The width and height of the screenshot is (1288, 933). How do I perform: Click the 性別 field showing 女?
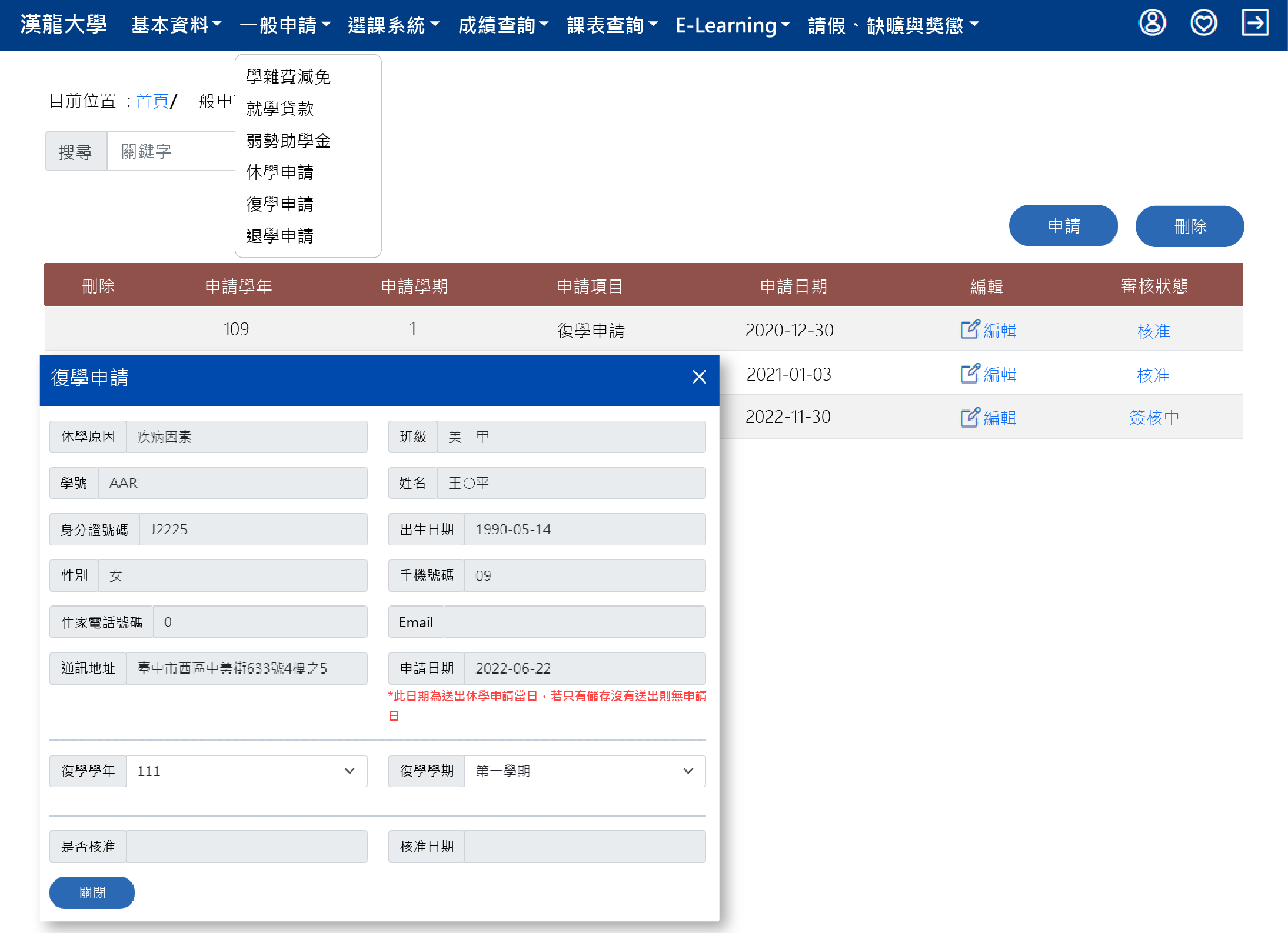click(233, 575)
